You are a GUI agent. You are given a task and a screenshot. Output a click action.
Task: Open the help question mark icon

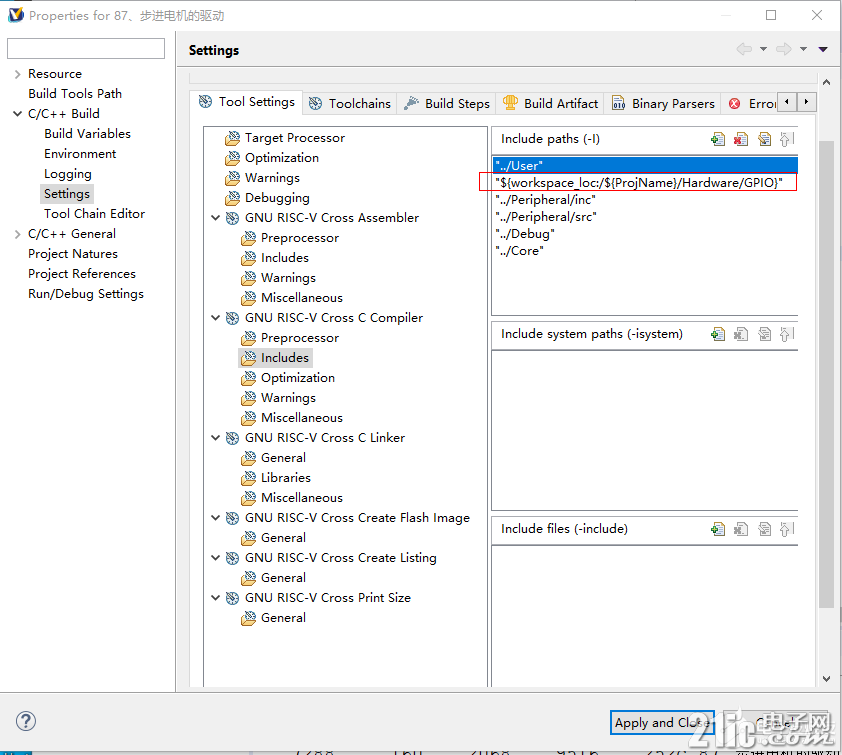click(26, 721)
